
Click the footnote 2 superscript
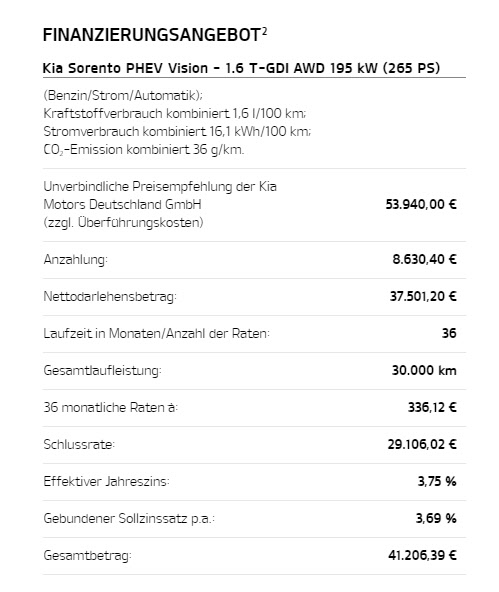click(x=265, y=31)
